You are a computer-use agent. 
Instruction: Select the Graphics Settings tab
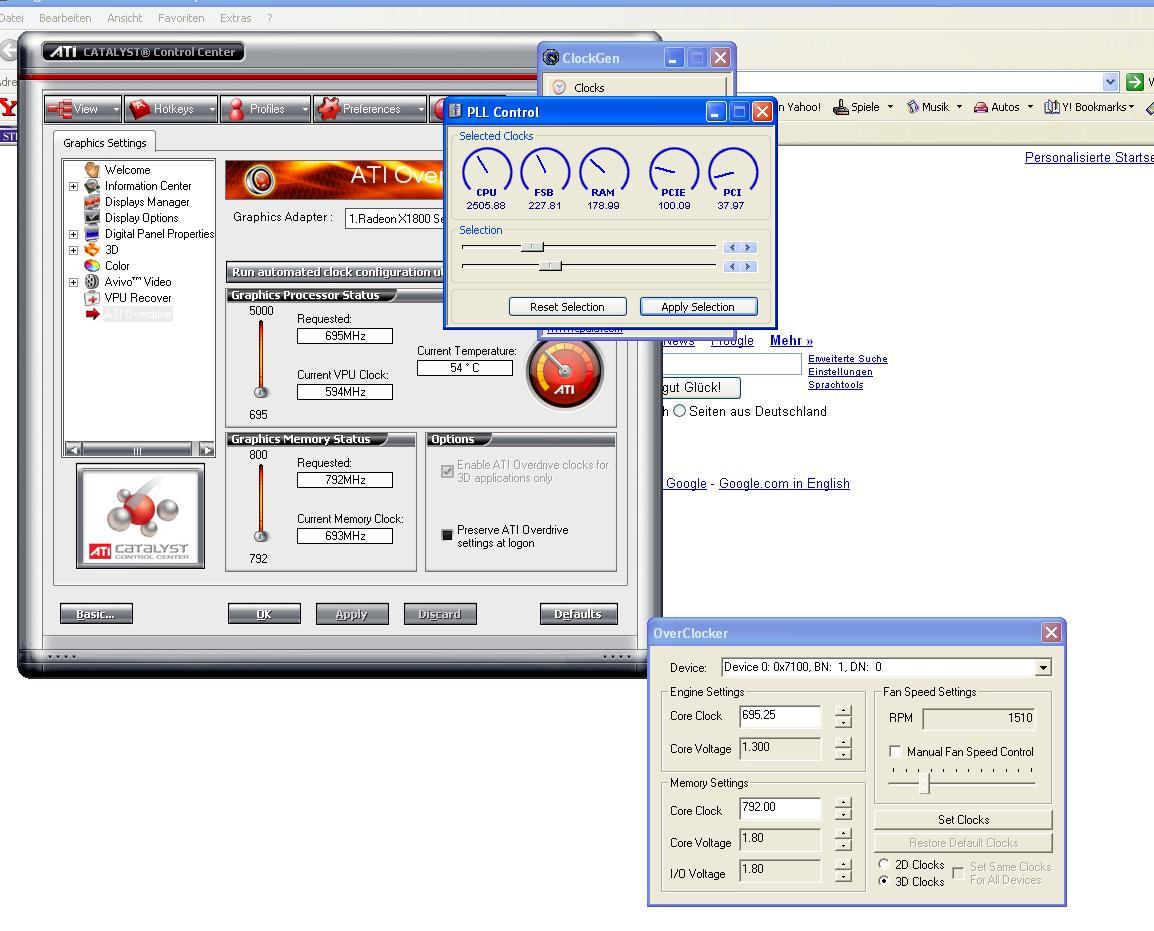[x=105, y=143]
